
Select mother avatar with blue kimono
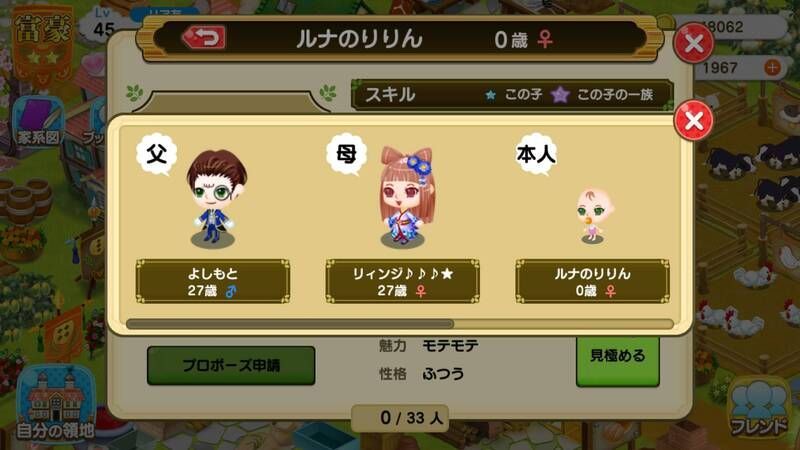(x=406, y=197)
